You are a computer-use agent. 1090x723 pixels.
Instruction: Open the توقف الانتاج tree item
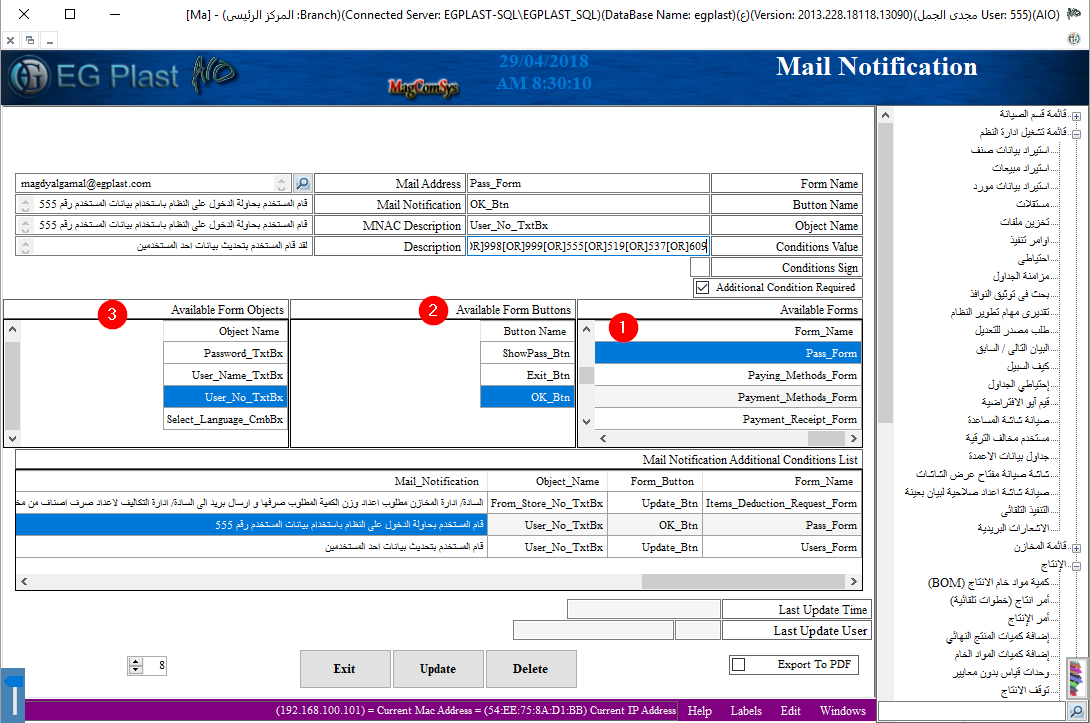click(1025, 690)
